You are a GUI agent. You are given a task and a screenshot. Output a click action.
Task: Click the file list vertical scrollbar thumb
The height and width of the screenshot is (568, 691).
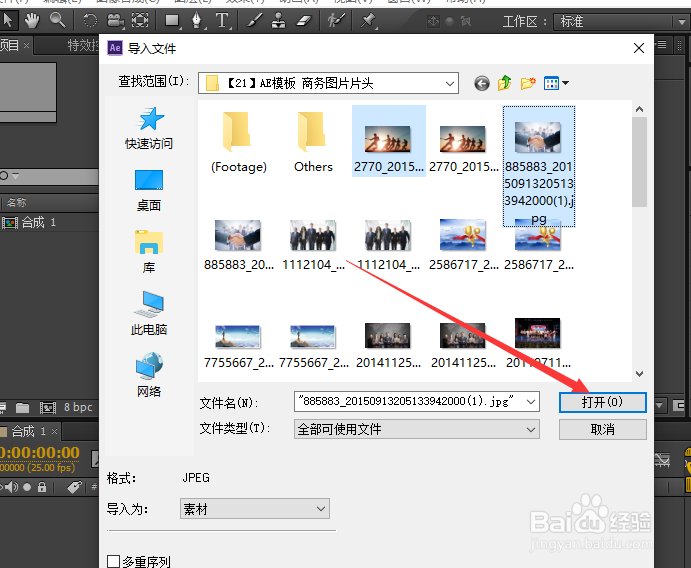pyautogui.click(x=639, y=162)
